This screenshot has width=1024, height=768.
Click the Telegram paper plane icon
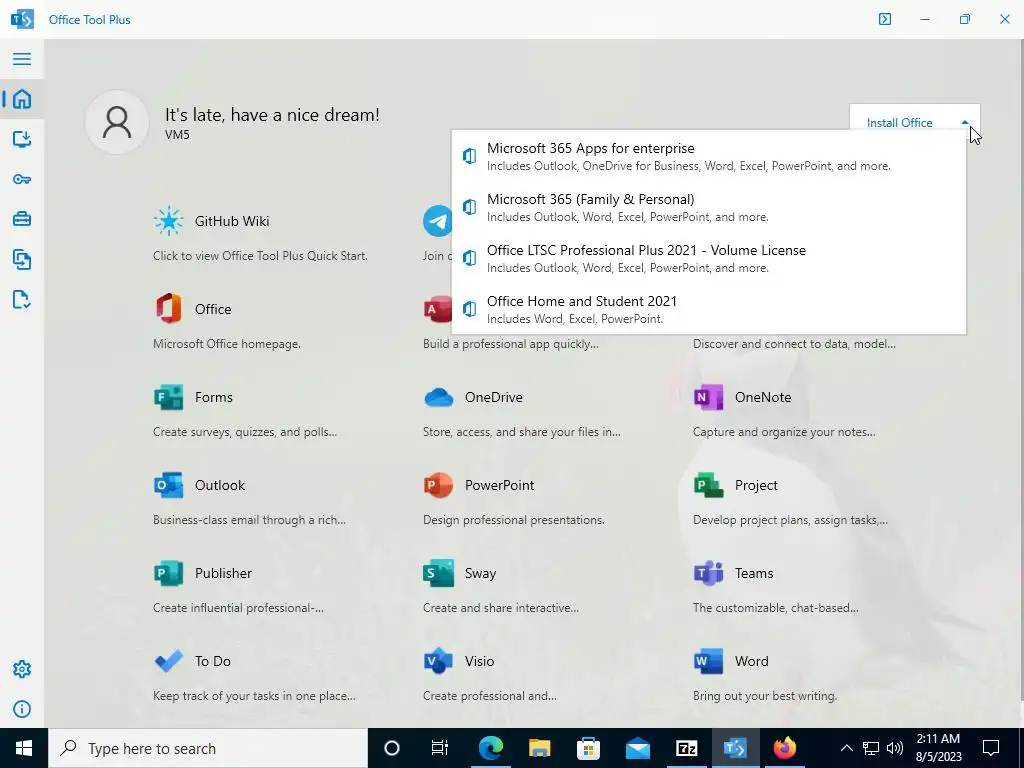point(437,221)
